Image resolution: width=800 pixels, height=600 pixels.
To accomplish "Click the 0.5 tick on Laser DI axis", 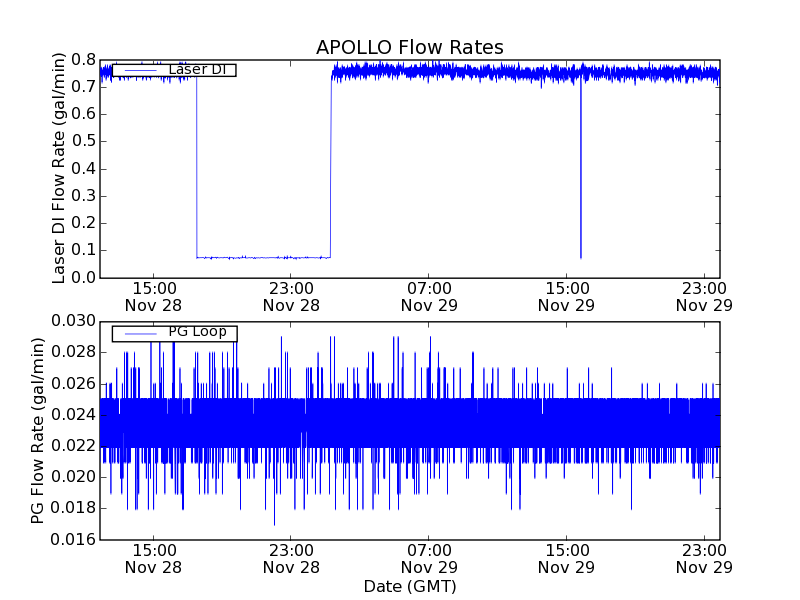I will point(84,141).
